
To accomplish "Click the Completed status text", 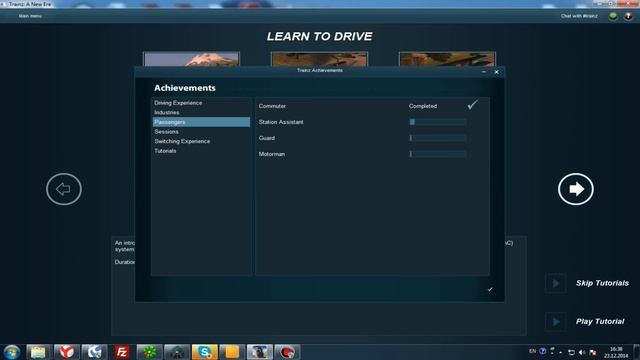I will (423, 106).
